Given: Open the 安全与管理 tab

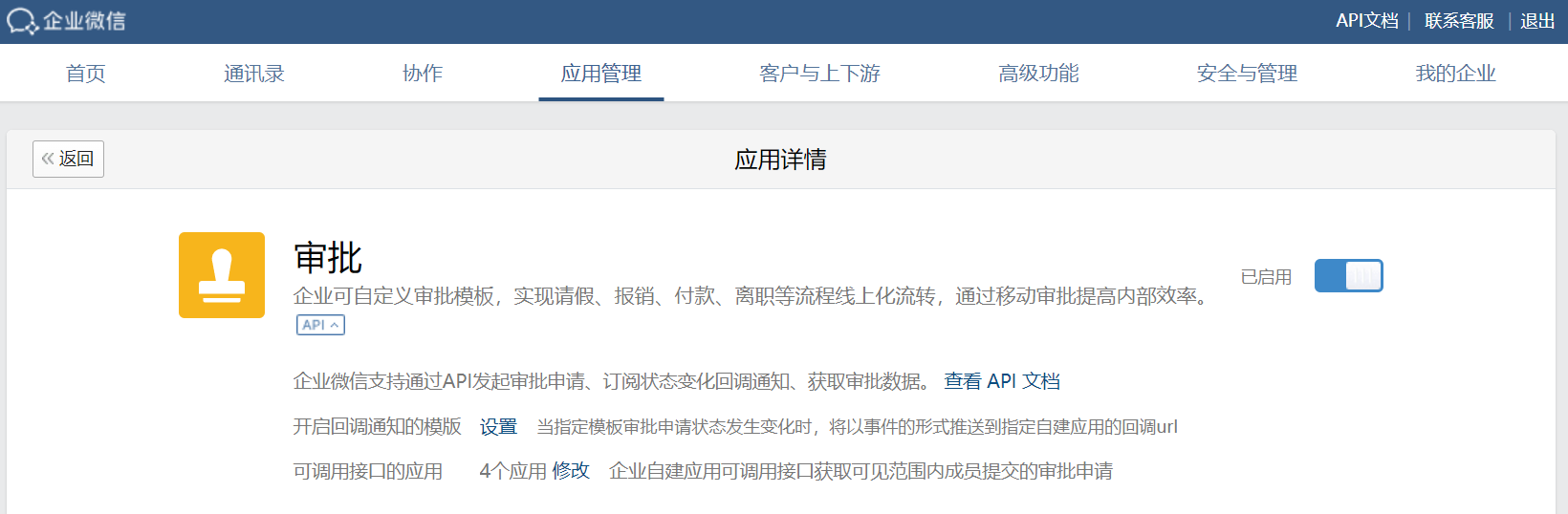Looking at the screenshot, I should point(1247,74).
